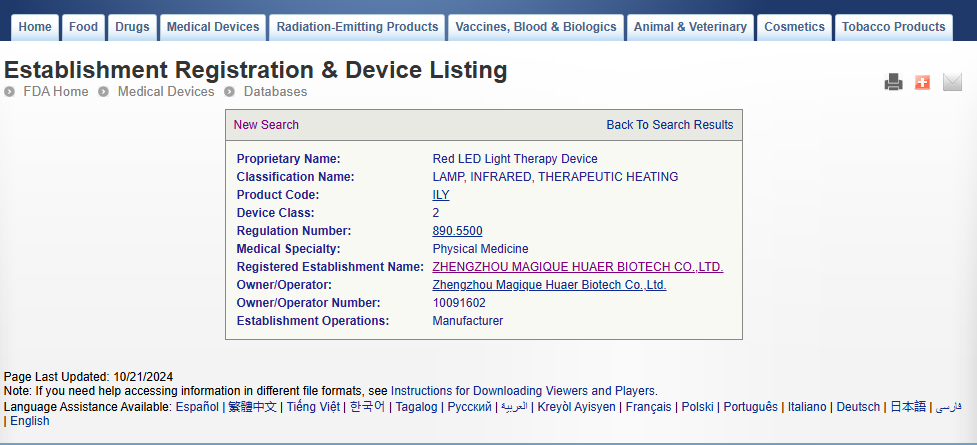Open the Food tab
The image size is (977, 445).
83,27
